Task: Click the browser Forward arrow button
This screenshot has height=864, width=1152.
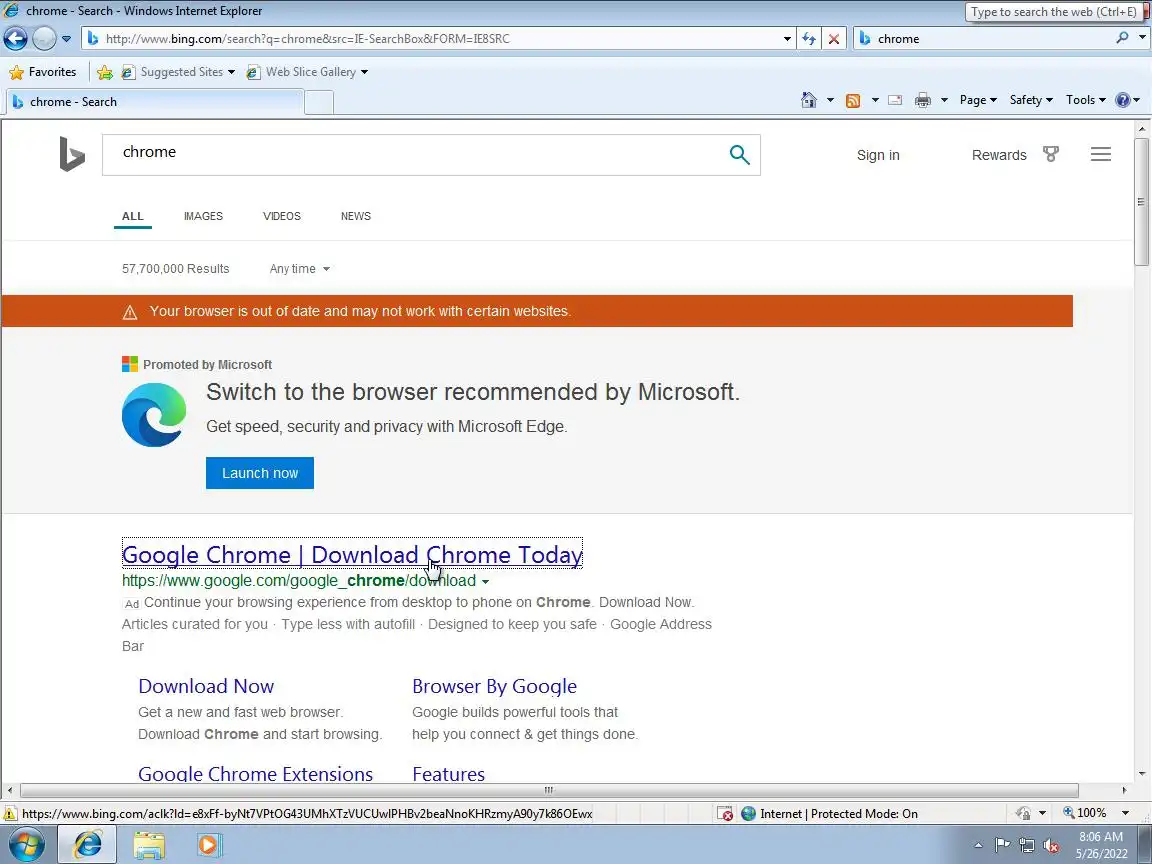Action: click(x=44, y=38)
